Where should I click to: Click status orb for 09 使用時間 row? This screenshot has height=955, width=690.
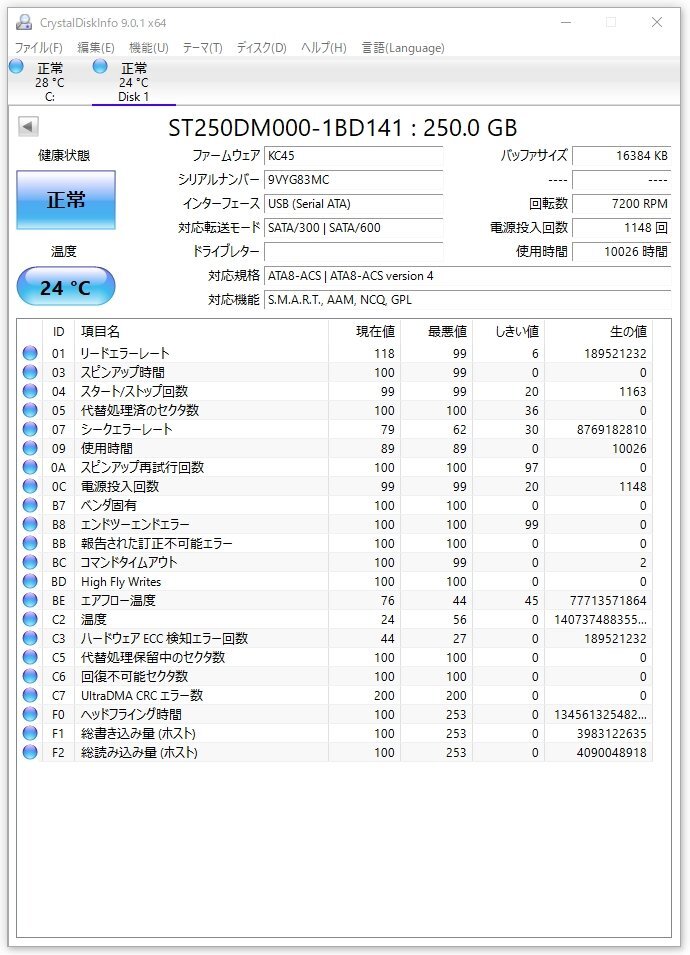pyautogui.click(x=30, y=448)
